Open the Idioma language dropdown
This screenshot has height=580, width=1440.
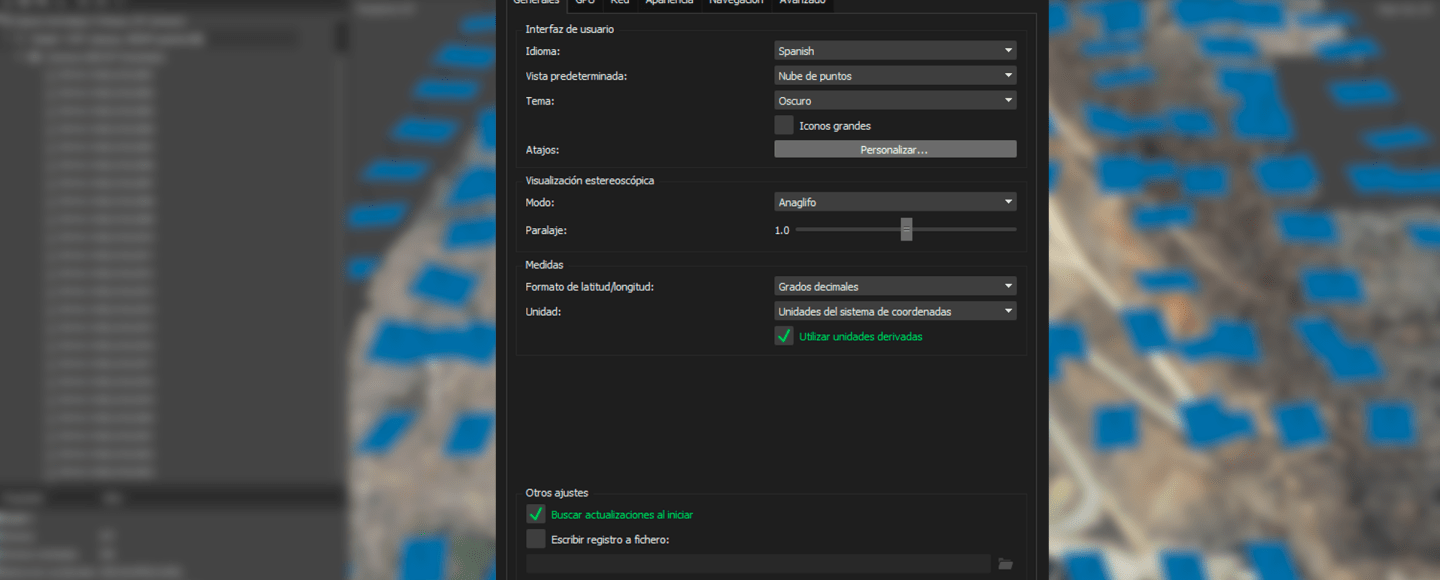895,51
